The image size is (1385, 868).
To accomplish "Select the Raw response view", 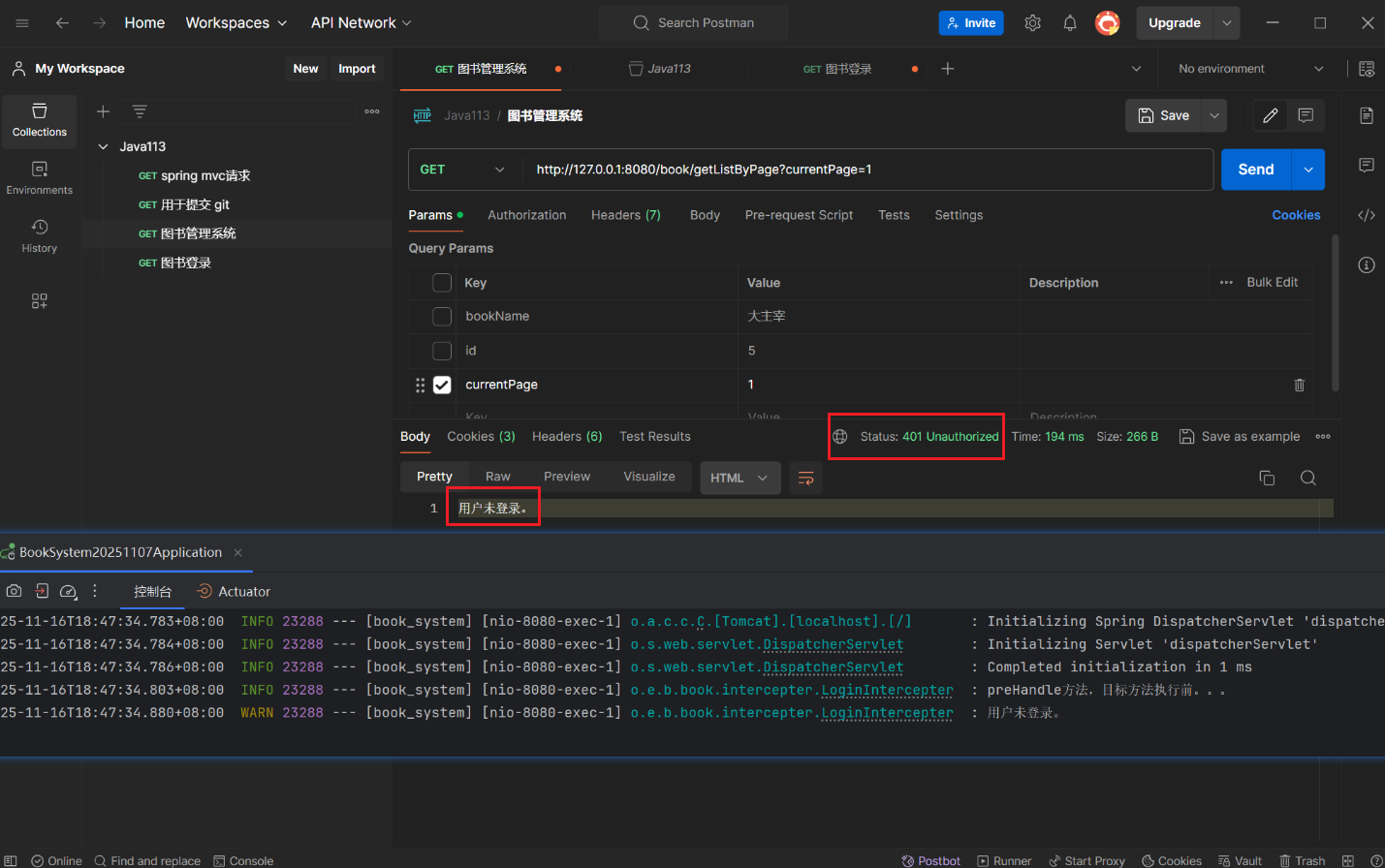I will (497, 477).
